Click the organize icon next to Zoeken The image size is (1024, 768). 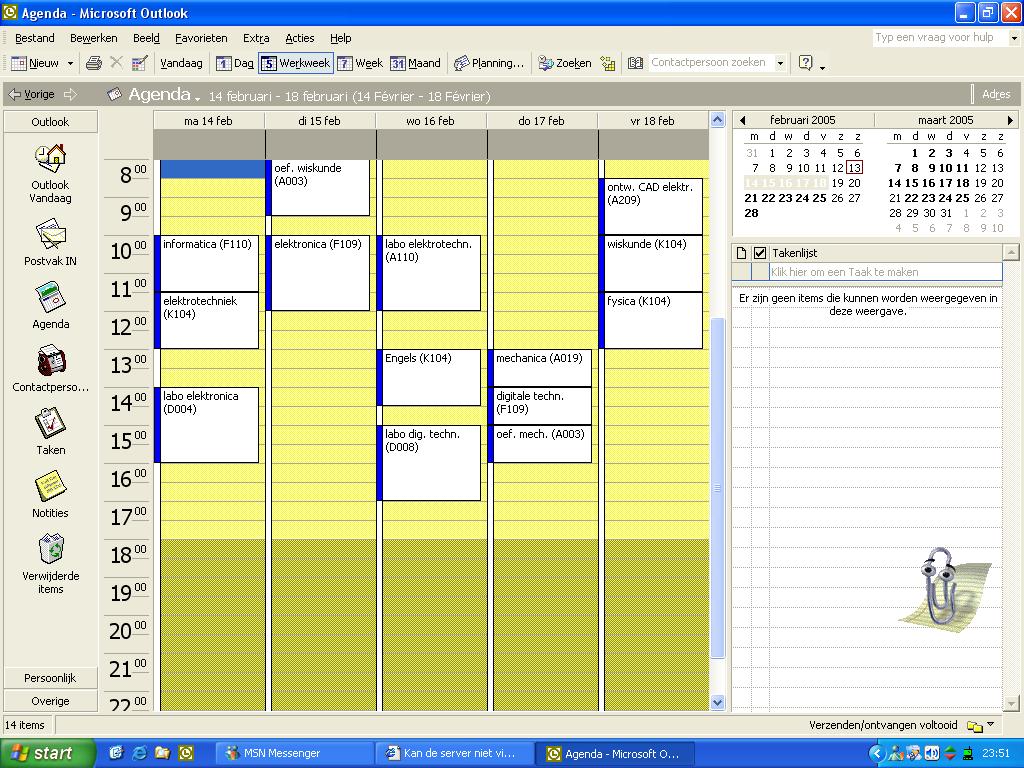tap(608, 63)
